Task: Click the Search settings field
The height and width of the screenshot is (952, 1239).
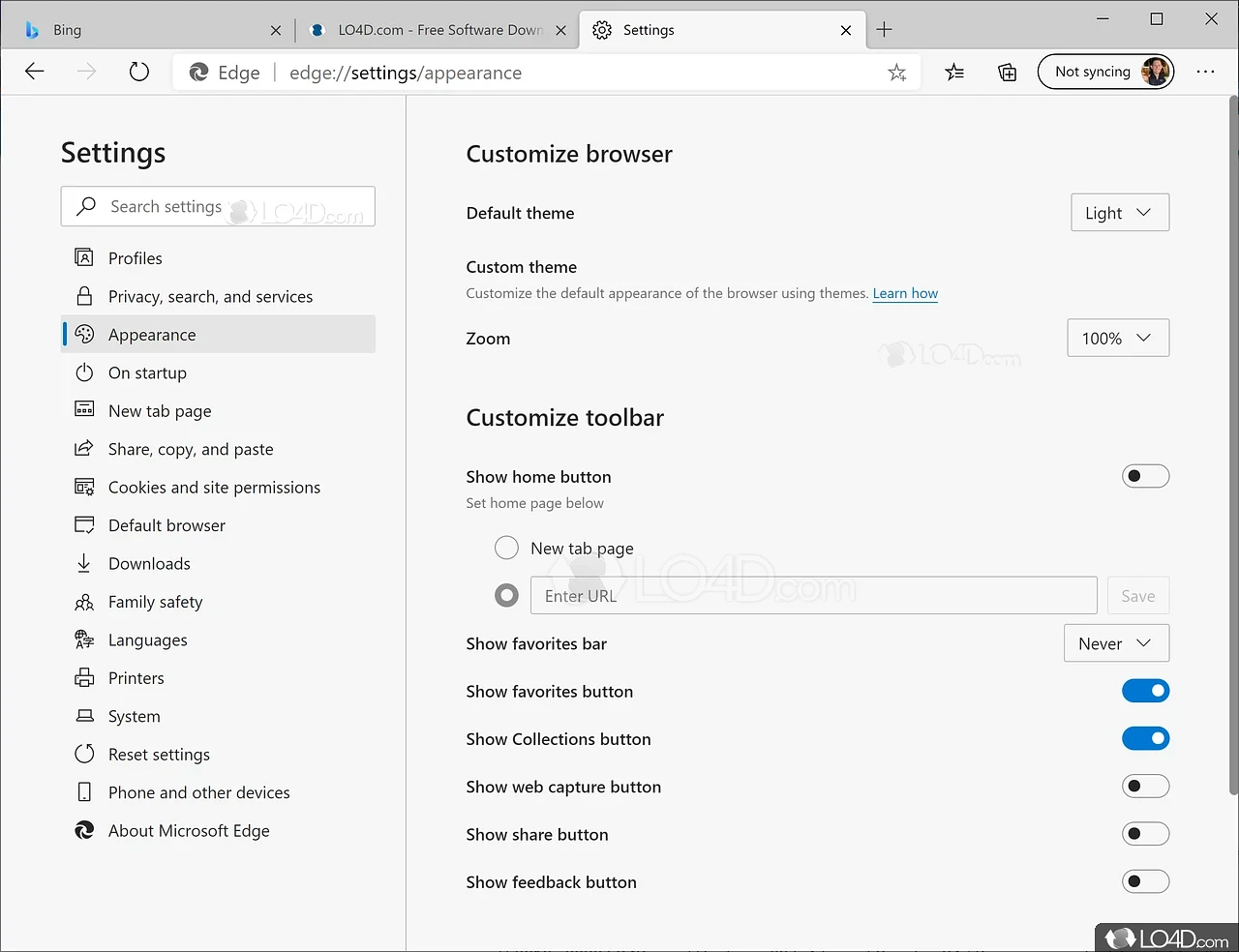Action: click(x=218, y=206)
